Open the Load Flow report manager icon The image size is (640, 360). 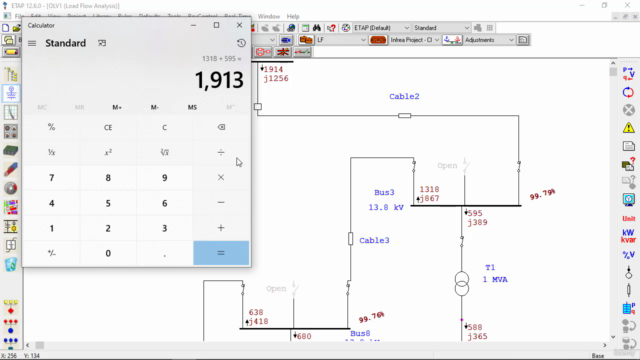coord(629,146)
